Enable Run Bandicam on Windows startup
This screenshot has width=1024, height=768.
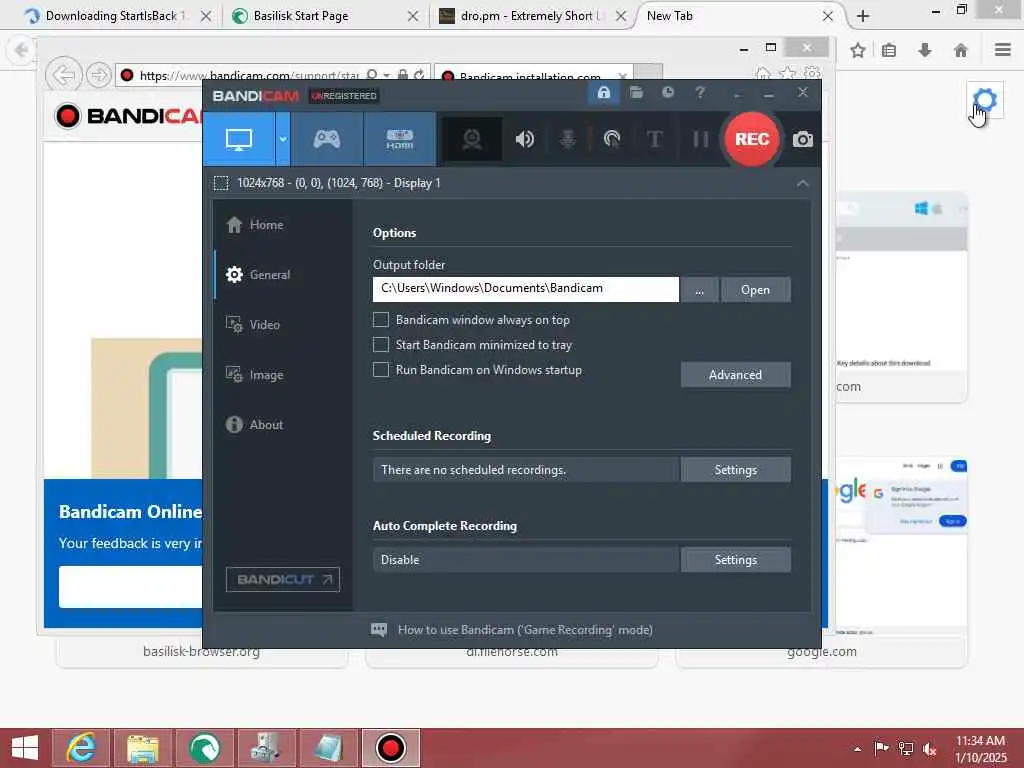click(x=381, y=370)
